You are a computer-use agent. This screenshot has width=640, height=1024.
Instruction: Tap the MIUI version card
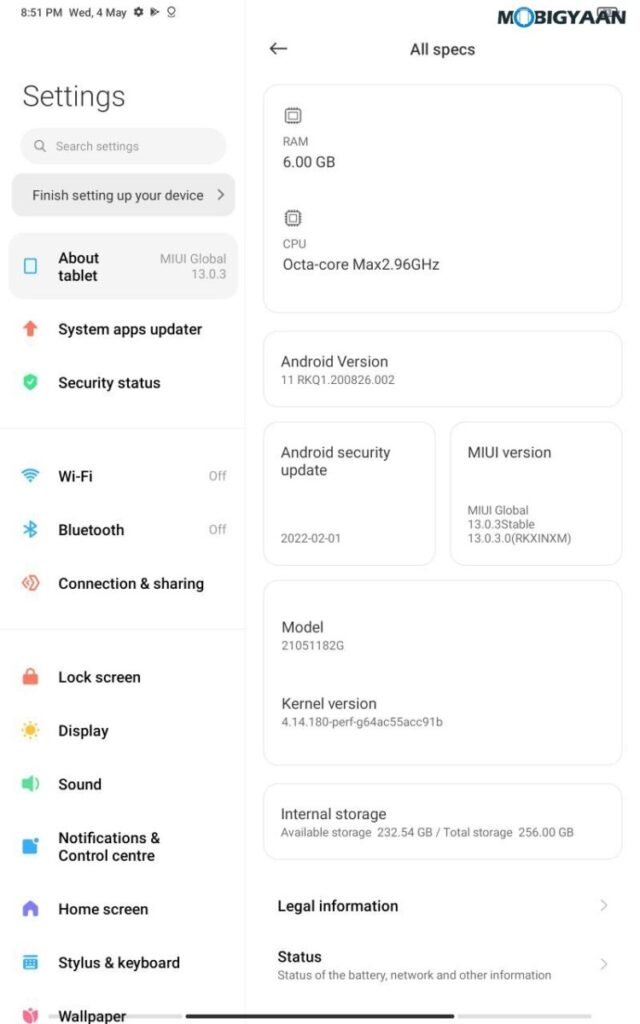pos(536,494)
